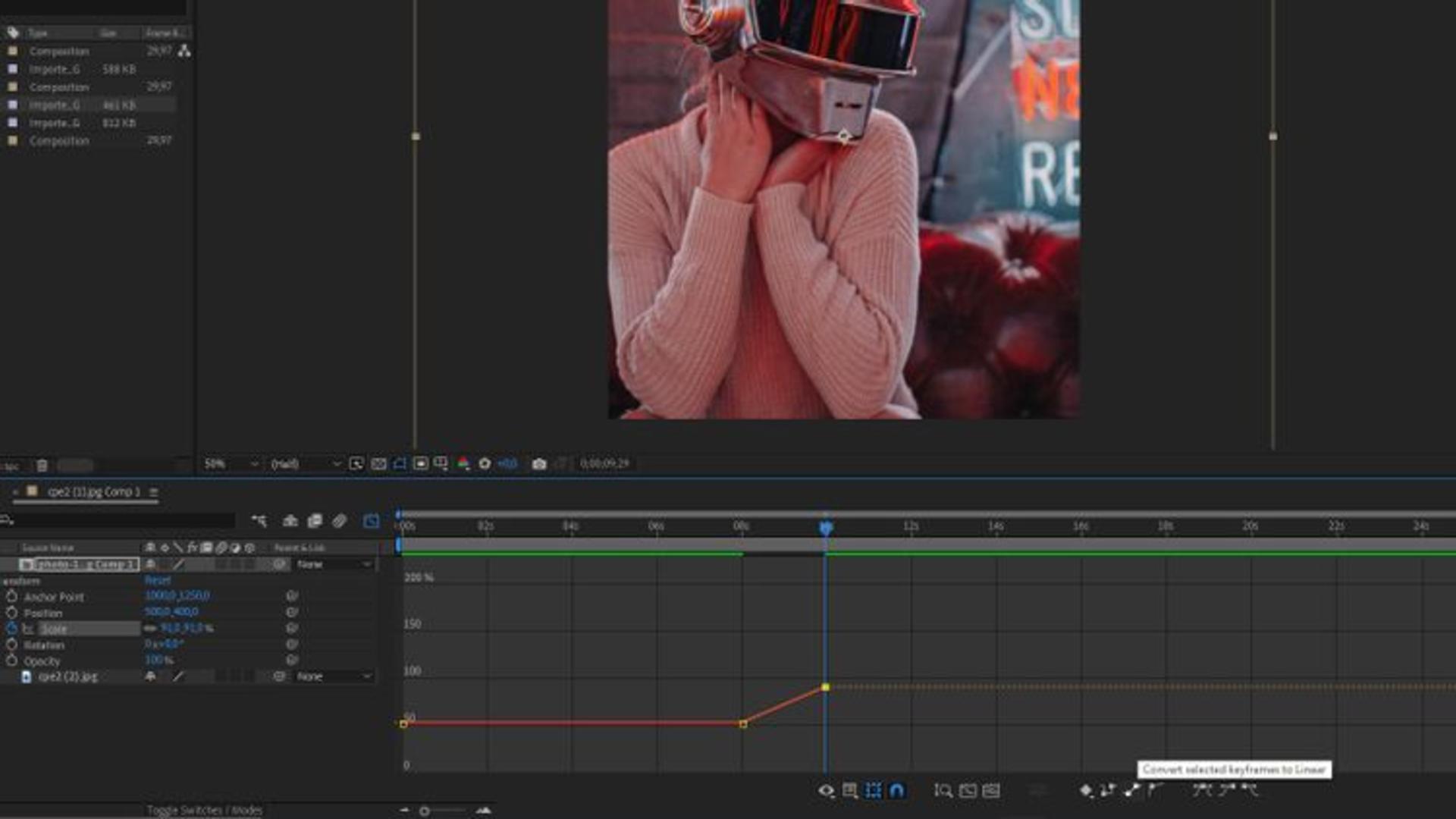1456x819 pixels.
Task: Open the (Half) resolution dropdown
Action: 306,463
